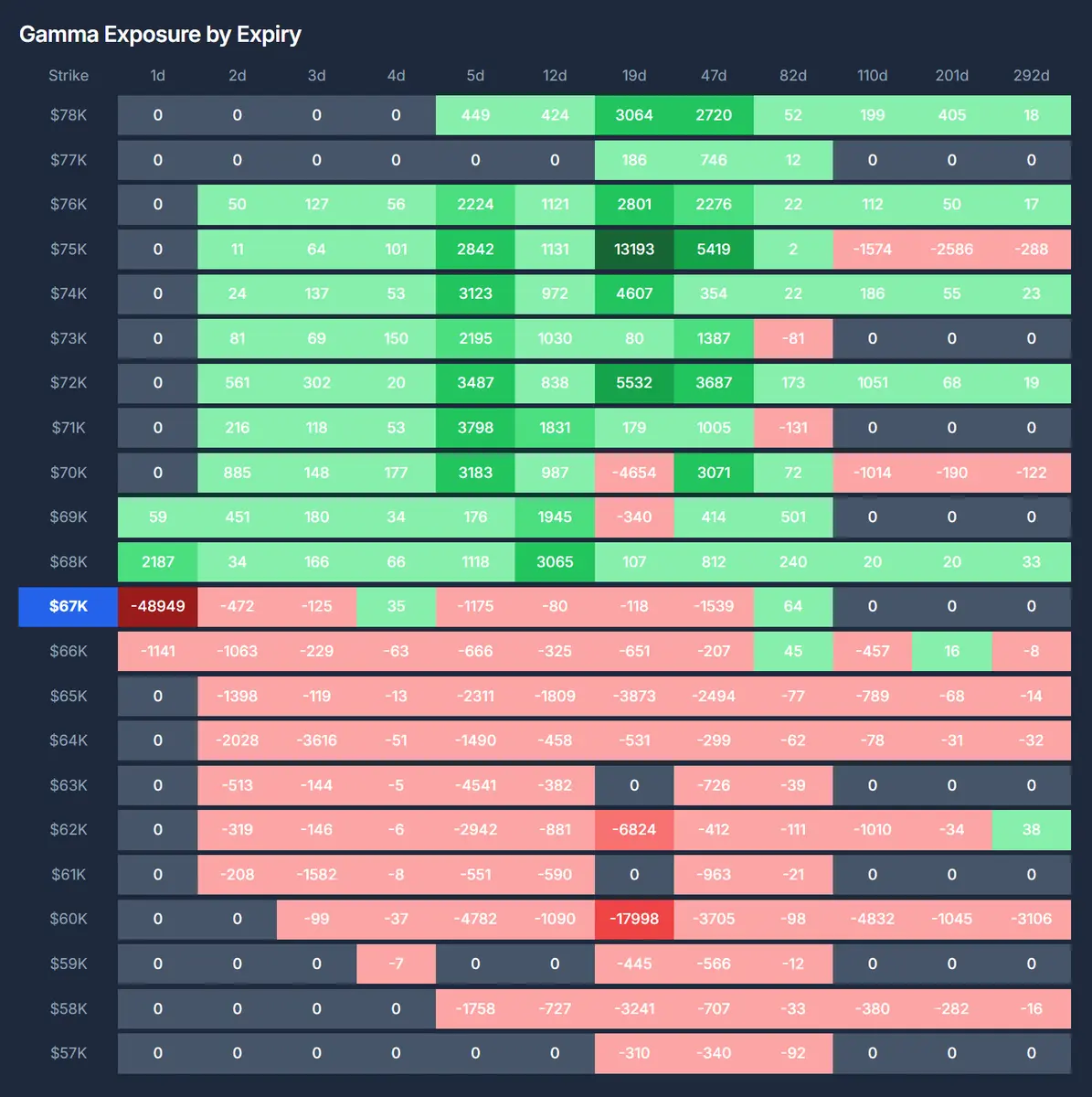1092x1097 pixels.
Task: Select the 885 cell in the $70K row
Action: [x=238, y=473]
